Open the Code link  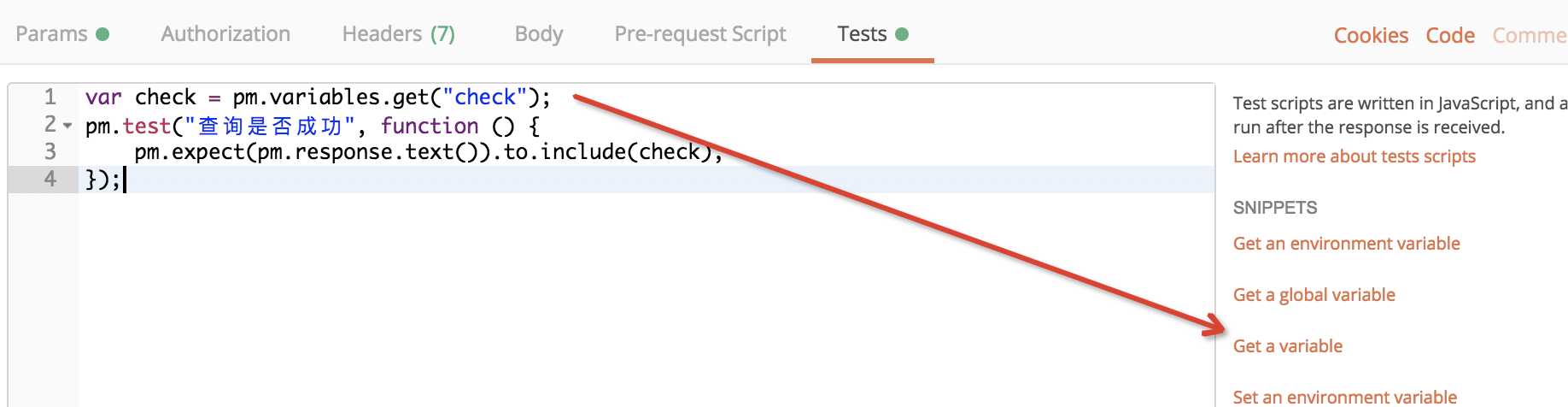click(x=1450, y=36)
